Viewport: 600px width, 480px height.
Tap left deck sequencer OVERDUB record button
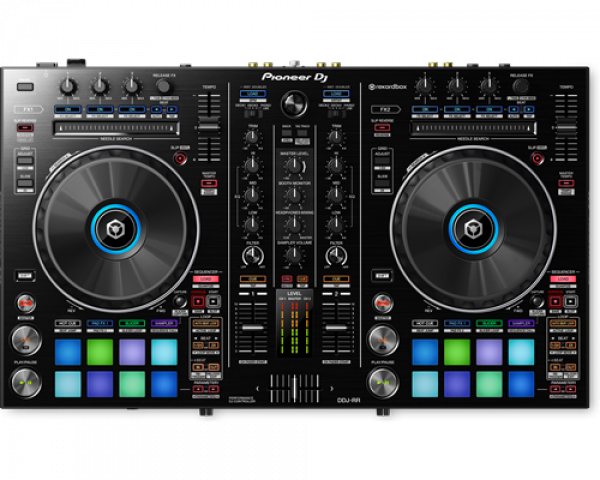(198, 302)
